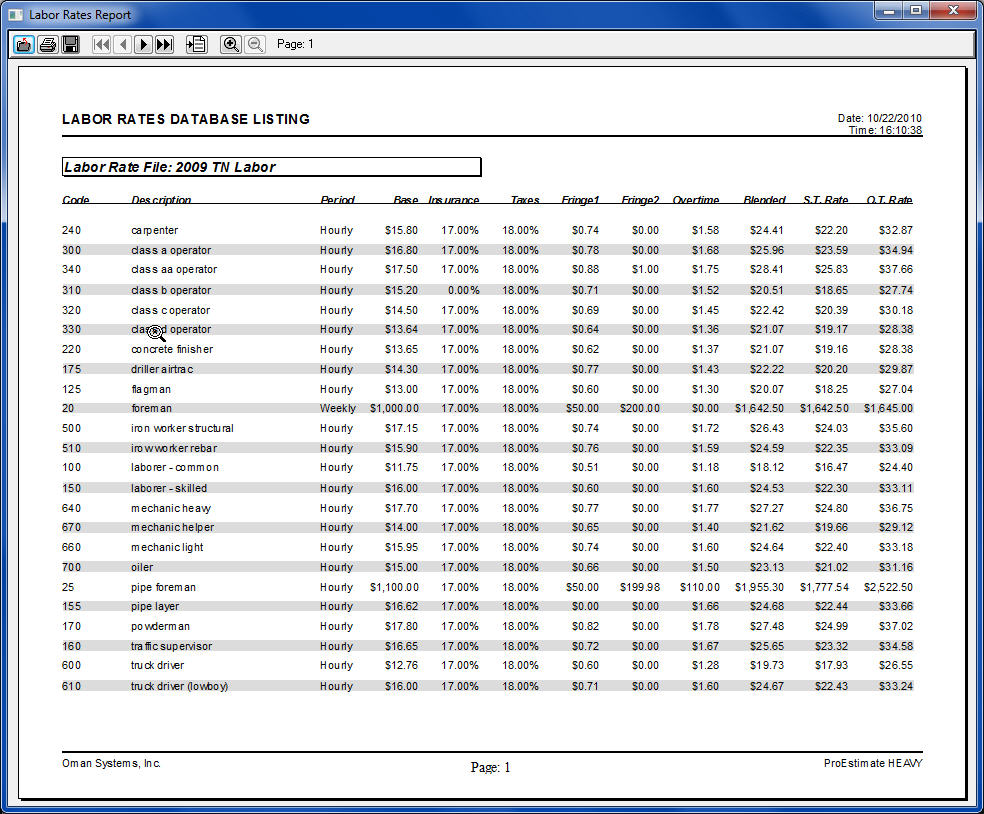Select the 'traffic supervisor' description
Screen dimensions: 984x814
click(x=171, y=646)
